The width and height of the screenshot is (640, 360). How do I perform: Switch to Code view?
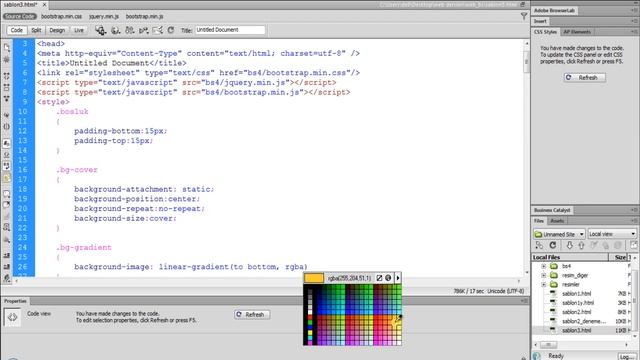click(x=16, y=30)
